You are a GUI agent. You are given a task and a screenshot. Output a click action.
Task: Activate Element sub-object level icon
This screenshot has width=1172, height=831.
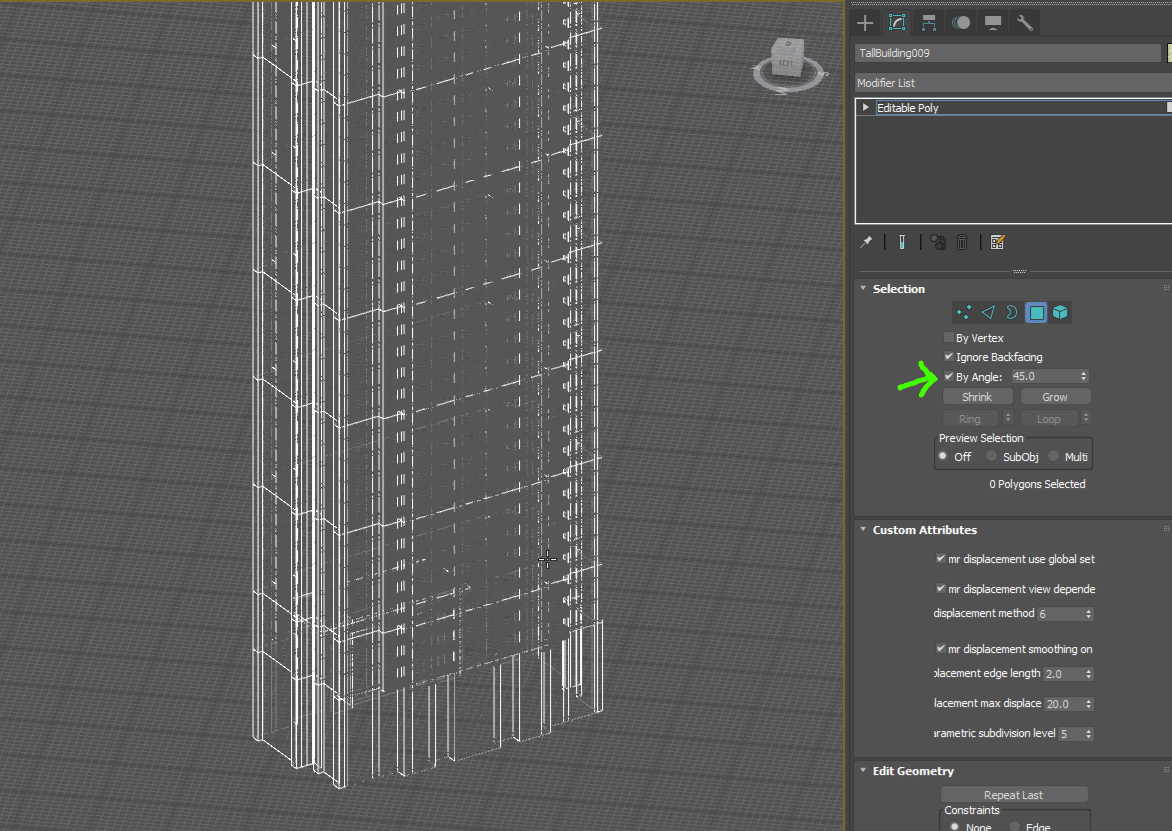click(x=1061, y=313)
